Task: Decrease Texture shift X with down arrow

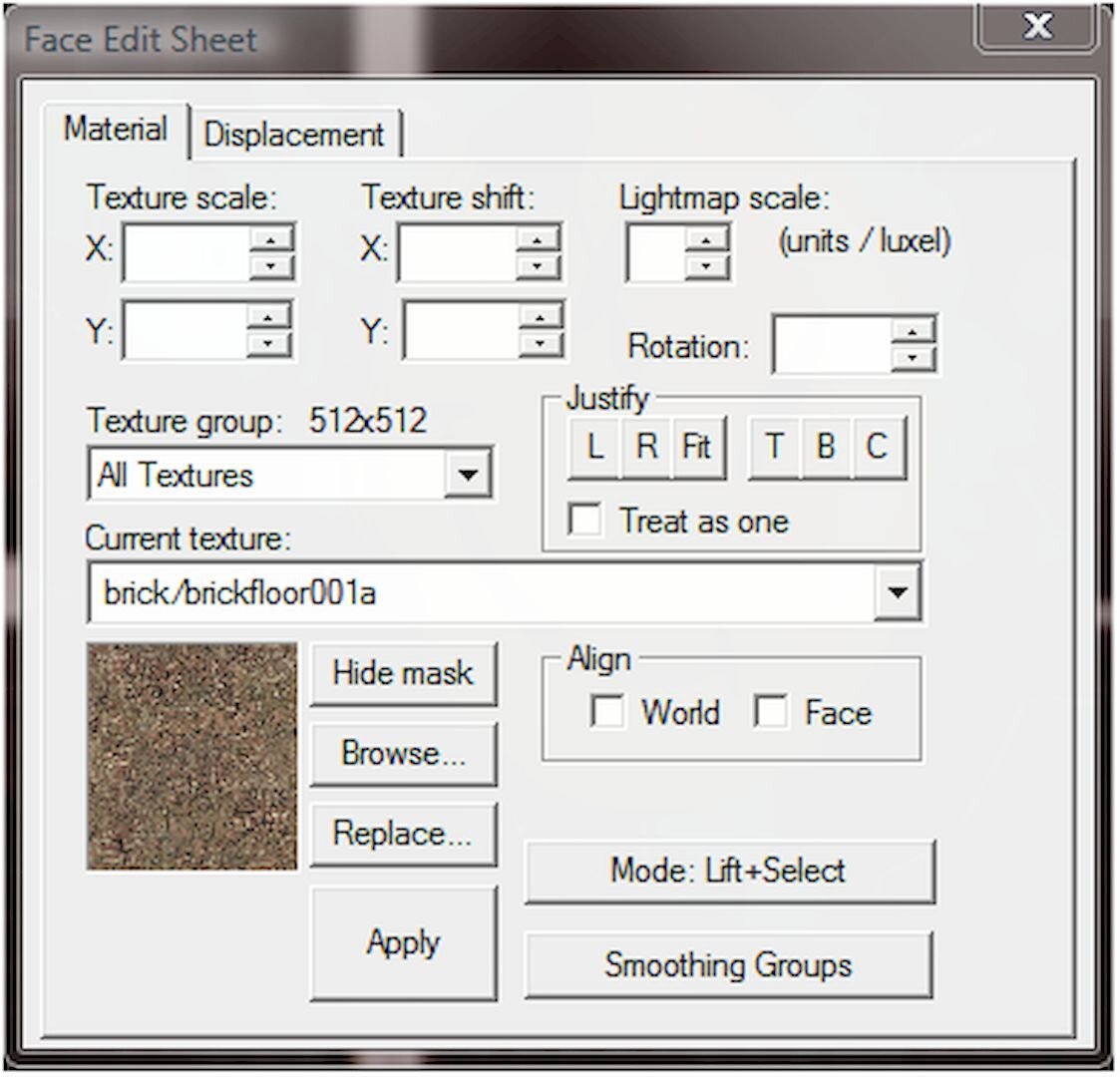Action: 538,265
